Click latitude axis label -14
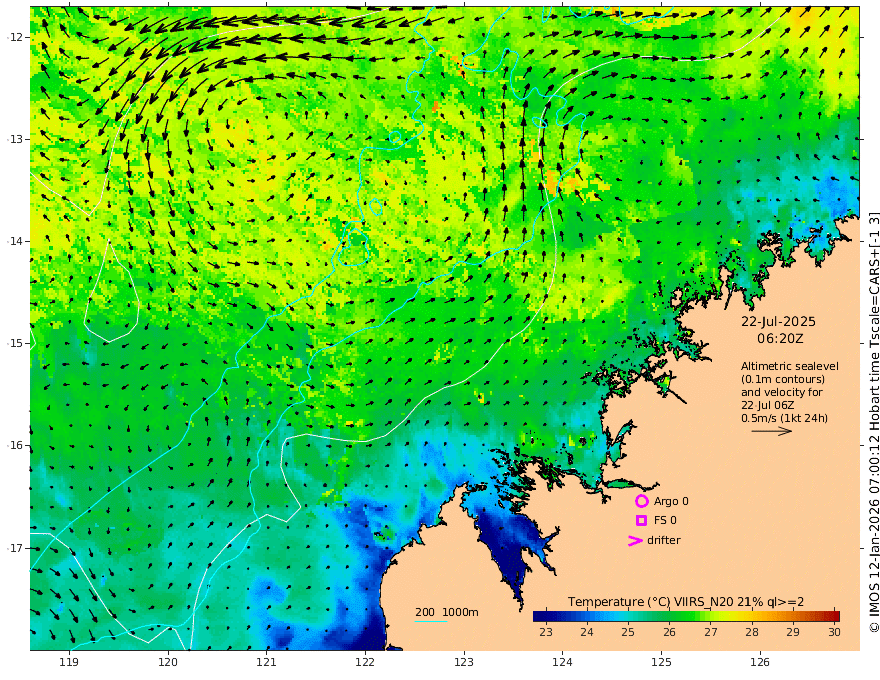 click(15, 241)
